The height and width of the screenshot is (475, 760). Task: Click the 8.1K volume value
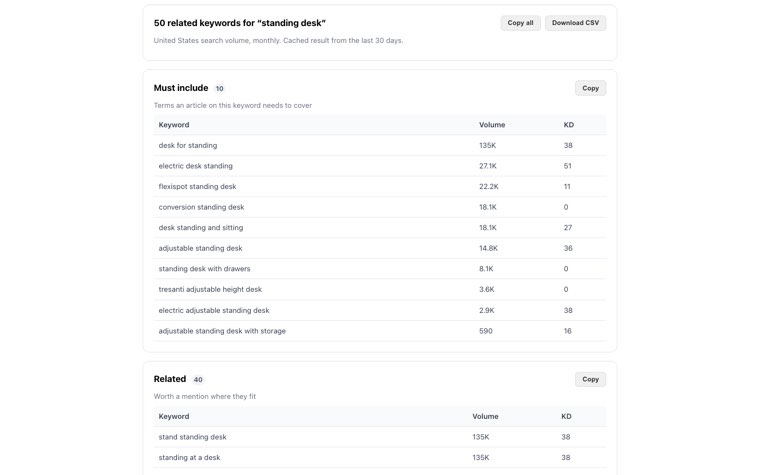(486, 269)
